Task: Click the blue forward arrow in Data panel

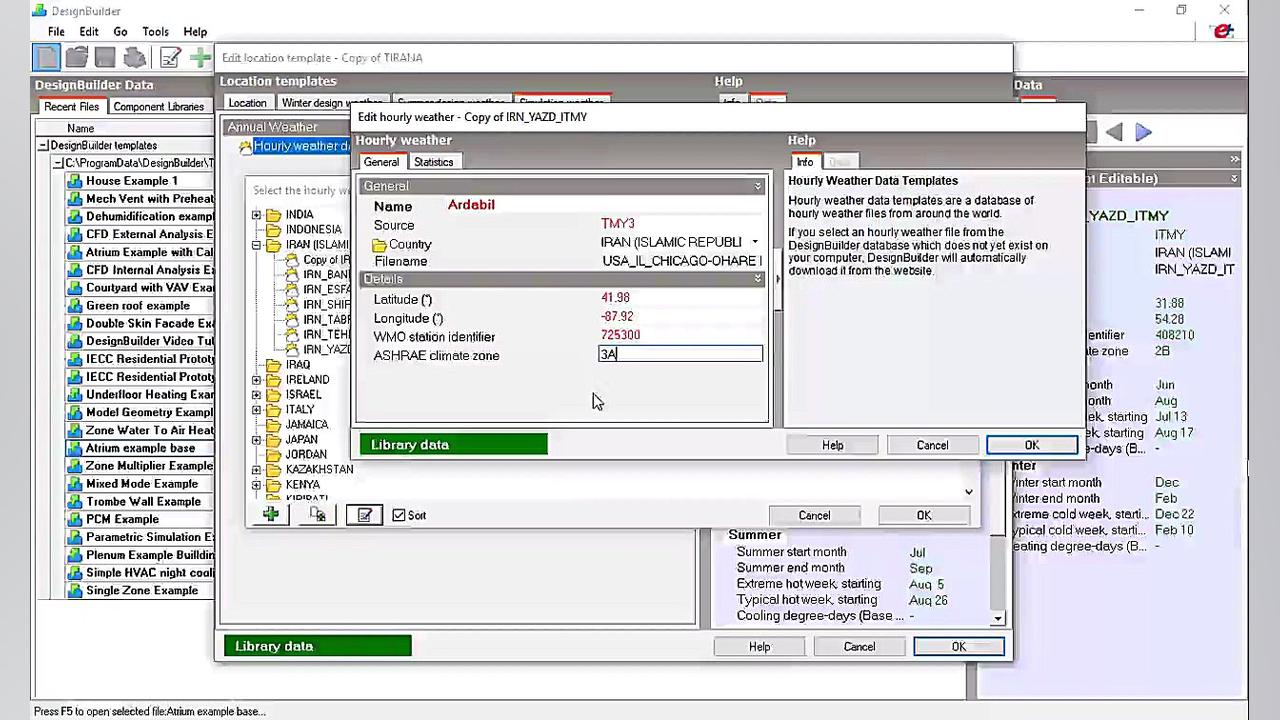Action: pyautogui.click(x=1144, y=132)
